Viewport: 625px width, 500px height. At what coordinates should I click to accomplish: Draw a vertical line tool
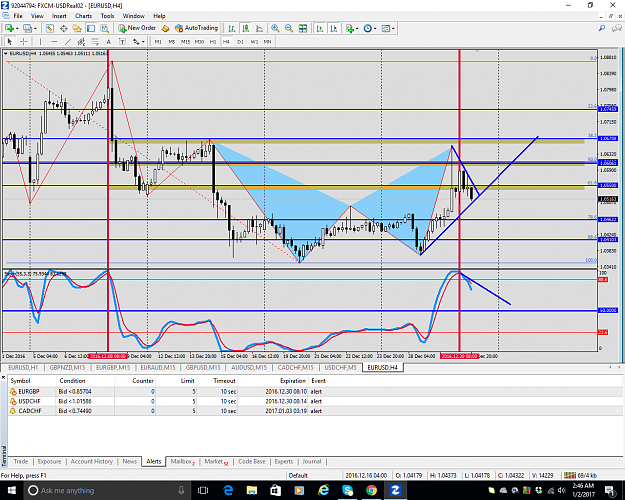click(x=40, y=41)
